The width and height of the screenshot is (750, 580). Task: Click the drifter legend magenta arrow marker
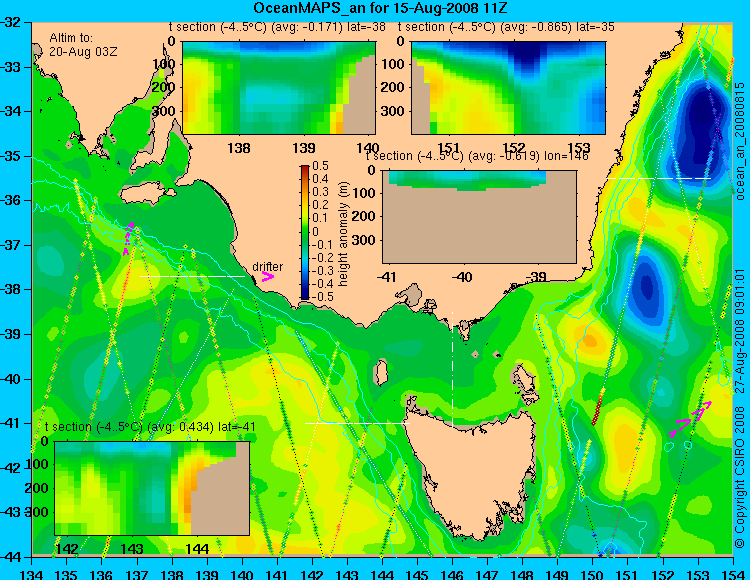267,276
